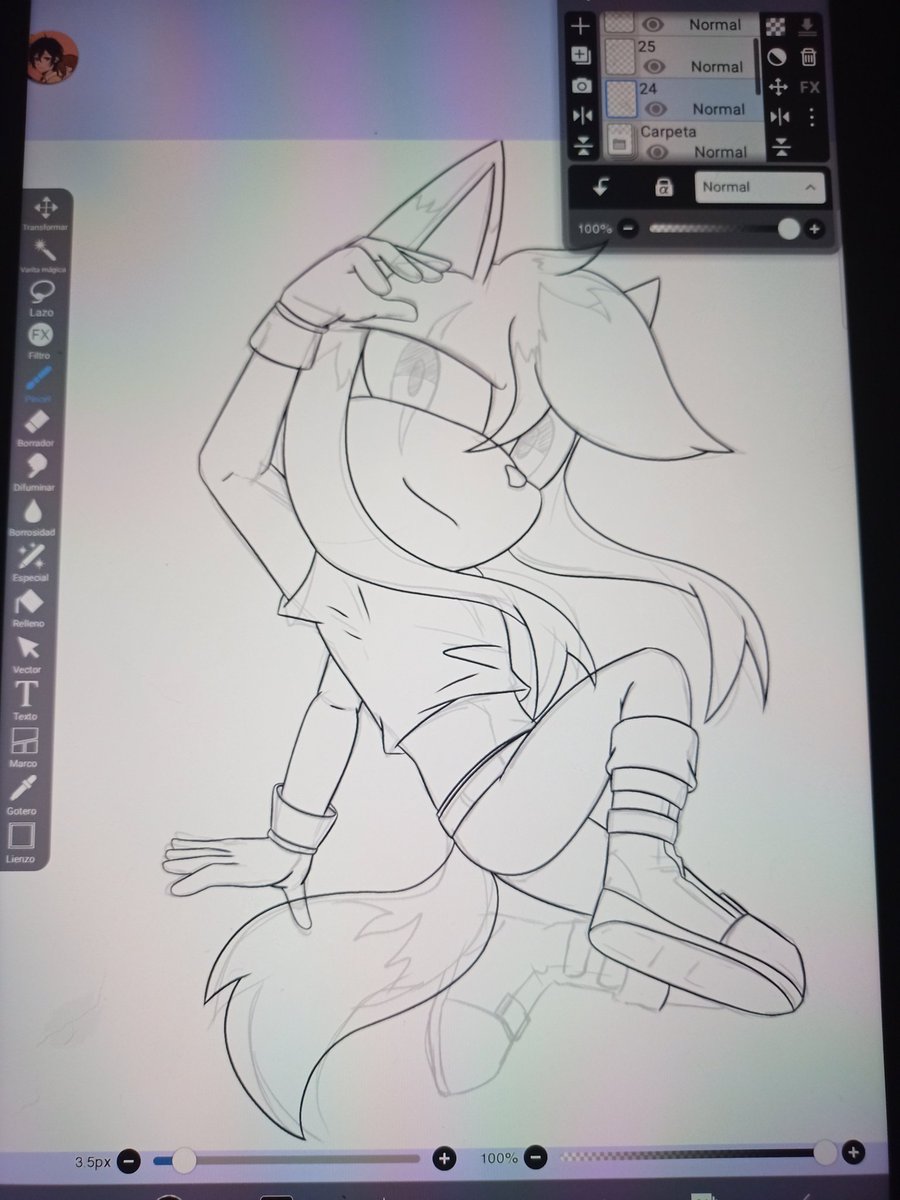Image resolution: width=900 pixels, height=1200 pixels.
Task: Select layer 24 thumbnail
Action: pyautogui.click(x=621, y=100)
